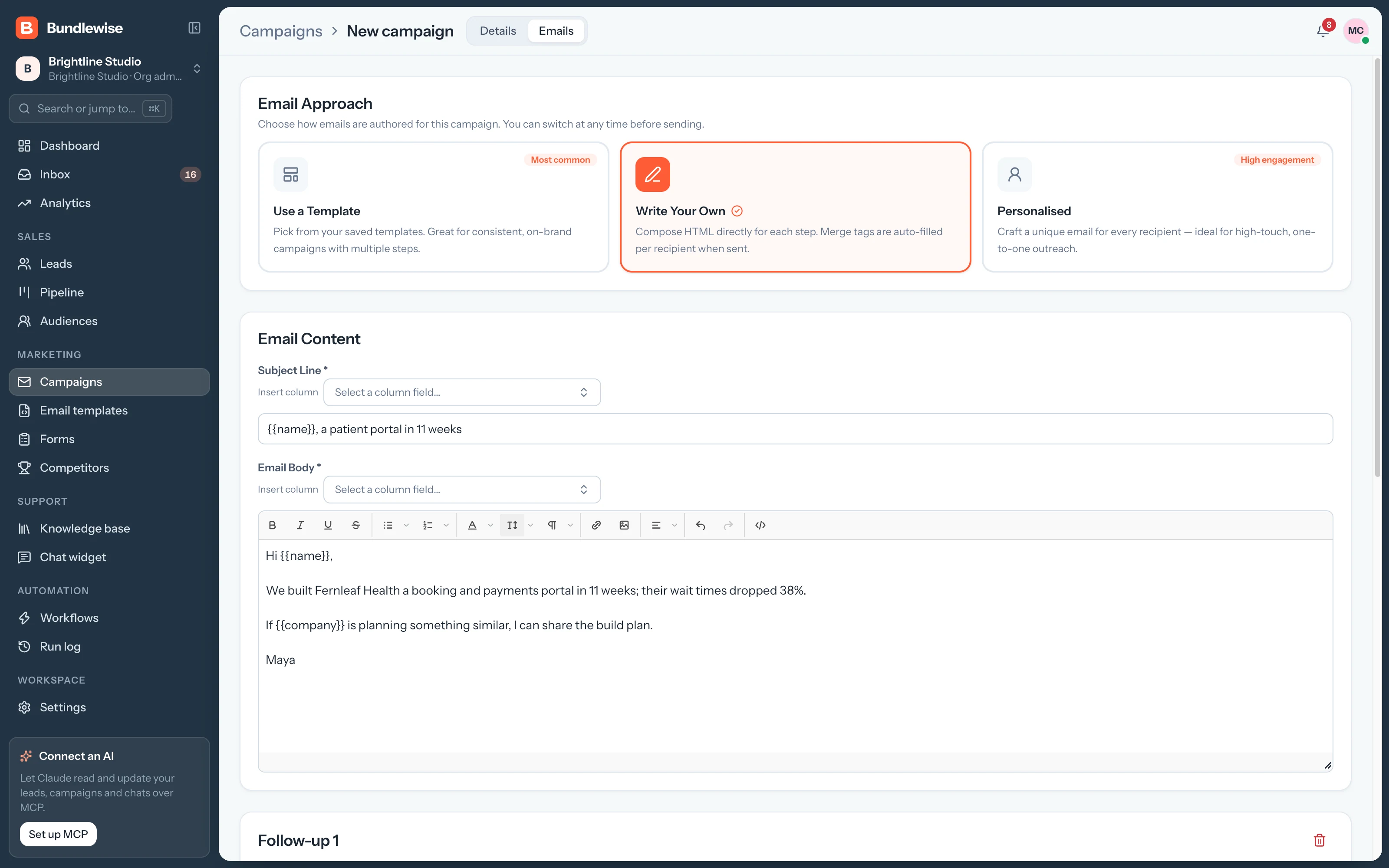
Task: Open Settings in the sidebar
Action: click(109, 707)
